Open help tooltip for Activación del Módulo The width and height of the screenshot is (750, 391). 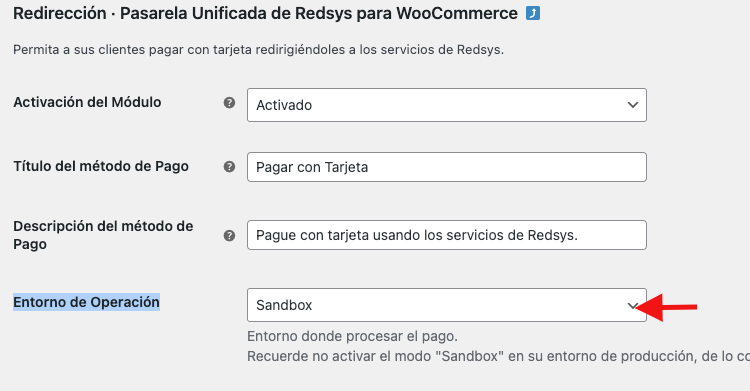230,102
